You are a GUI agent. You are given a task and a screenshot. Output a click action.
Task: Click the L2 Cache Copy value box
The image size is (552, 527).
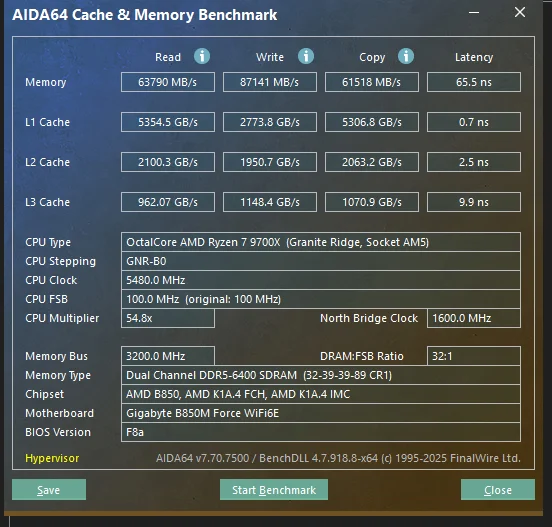pos(372,162)
